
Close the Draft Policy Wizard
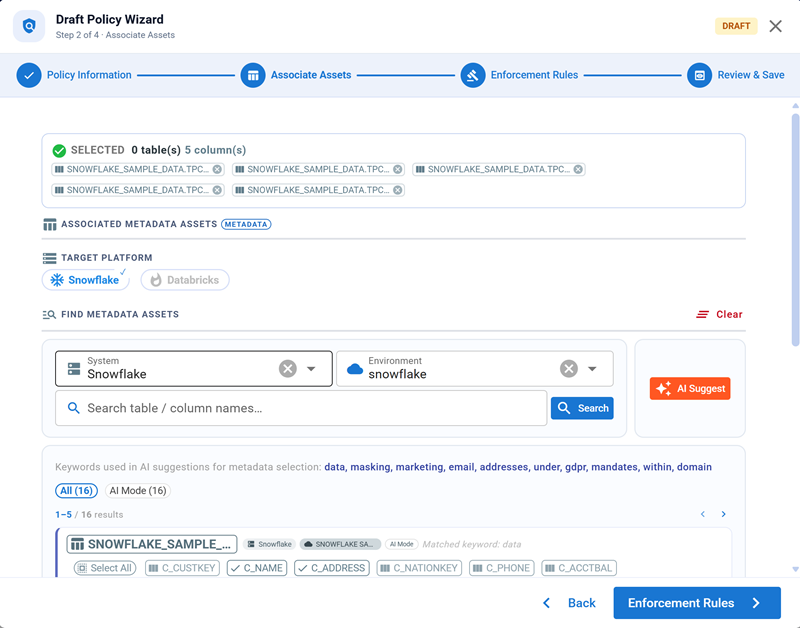tap(775, 27)
